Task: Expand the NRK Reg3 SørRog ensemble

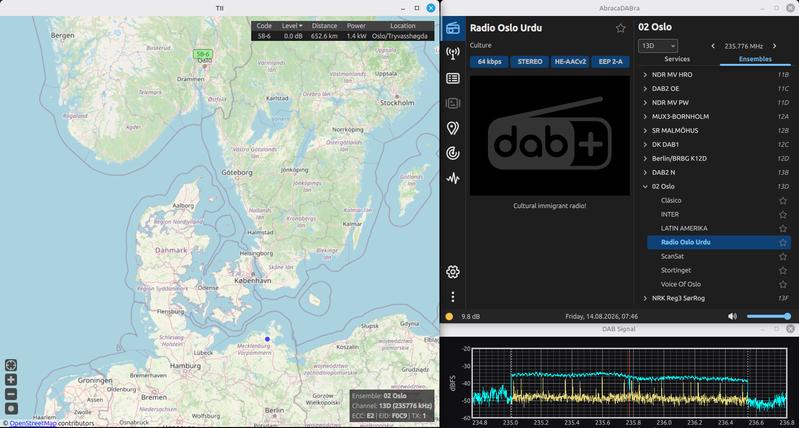Action: [645, 298]
